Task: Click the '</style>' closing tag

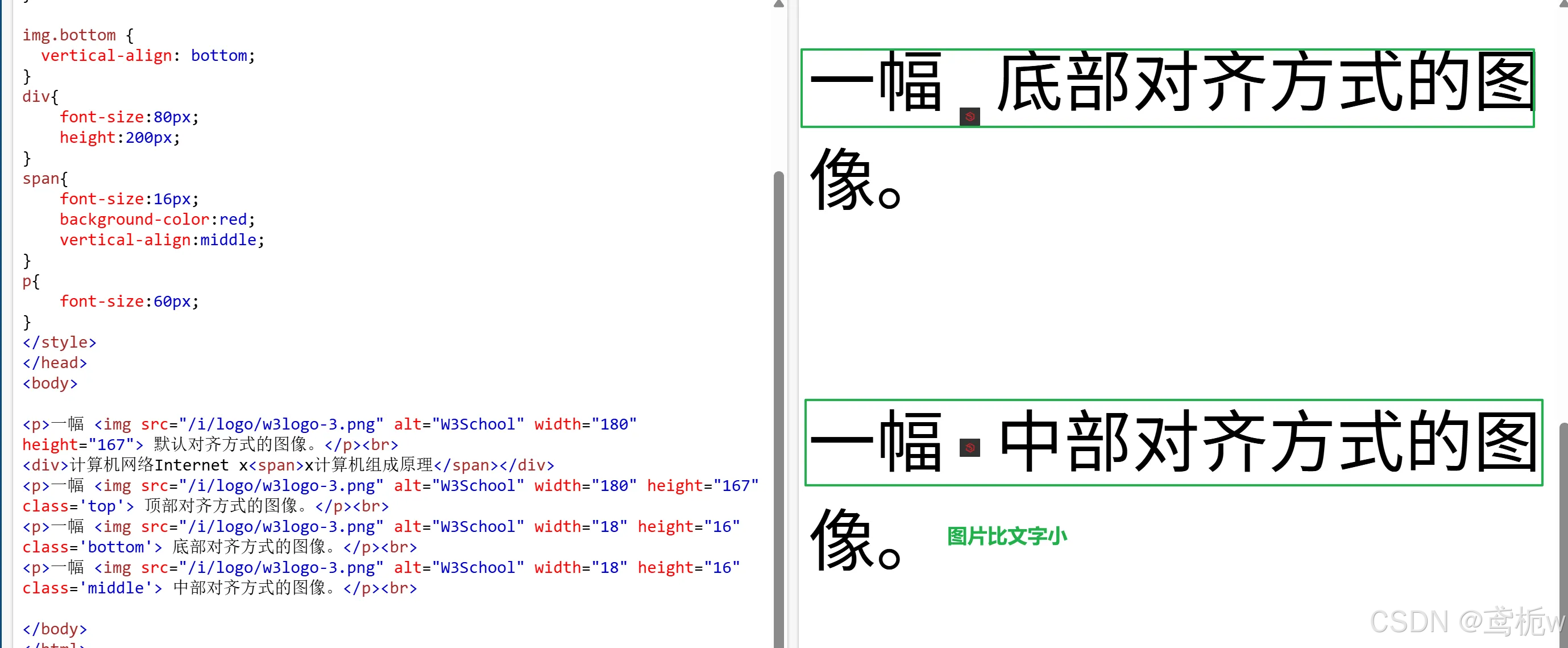Action: pos(60,342)
